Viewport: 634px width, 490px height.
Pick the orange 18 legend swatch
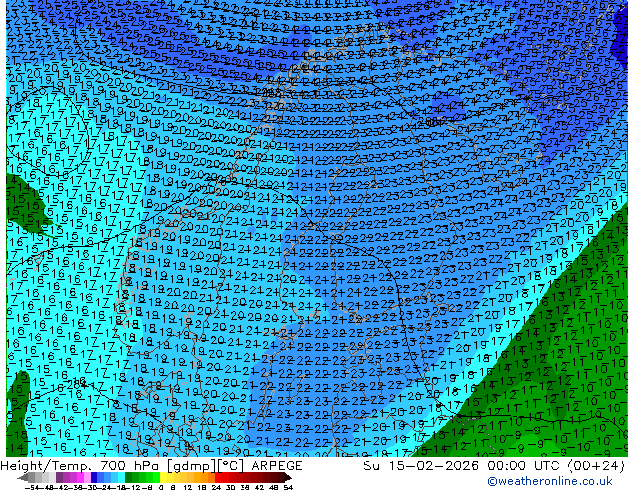205,478
